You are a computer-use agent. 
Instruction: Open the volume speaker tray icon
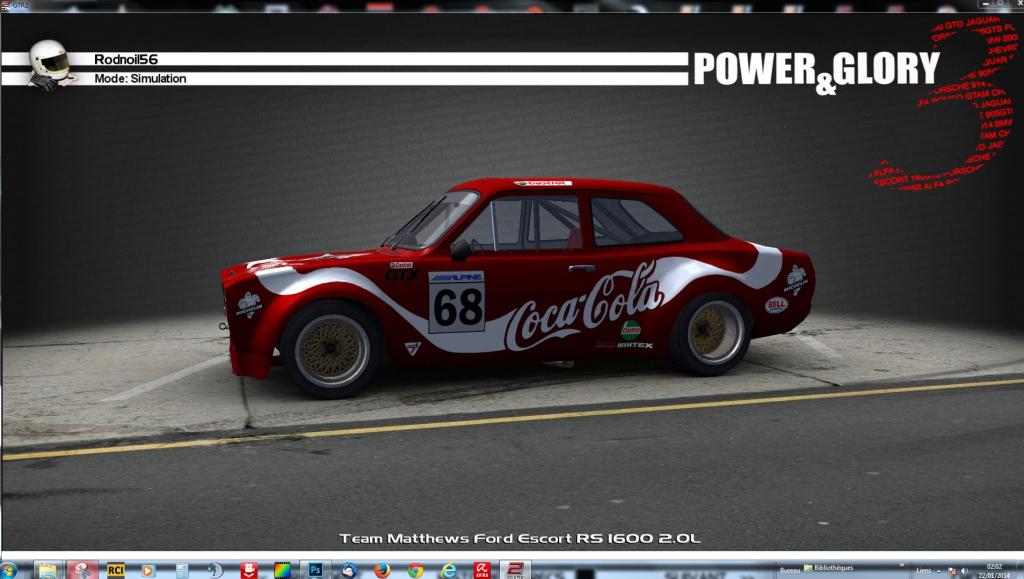coord(965,571)
